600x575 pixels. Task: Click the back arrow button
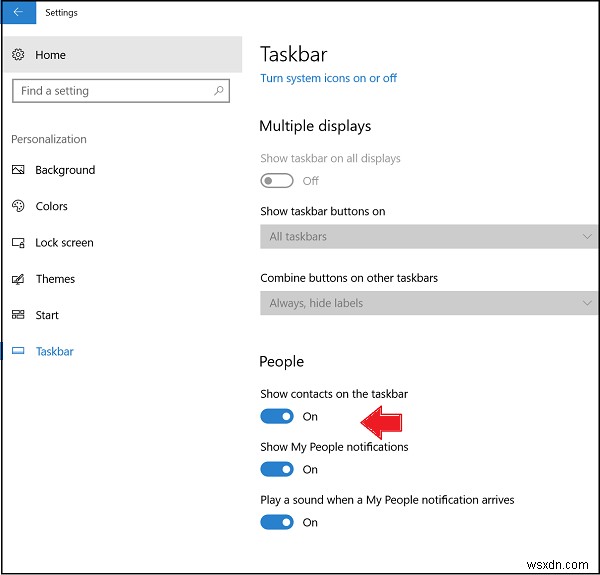(x=18, y=12)
